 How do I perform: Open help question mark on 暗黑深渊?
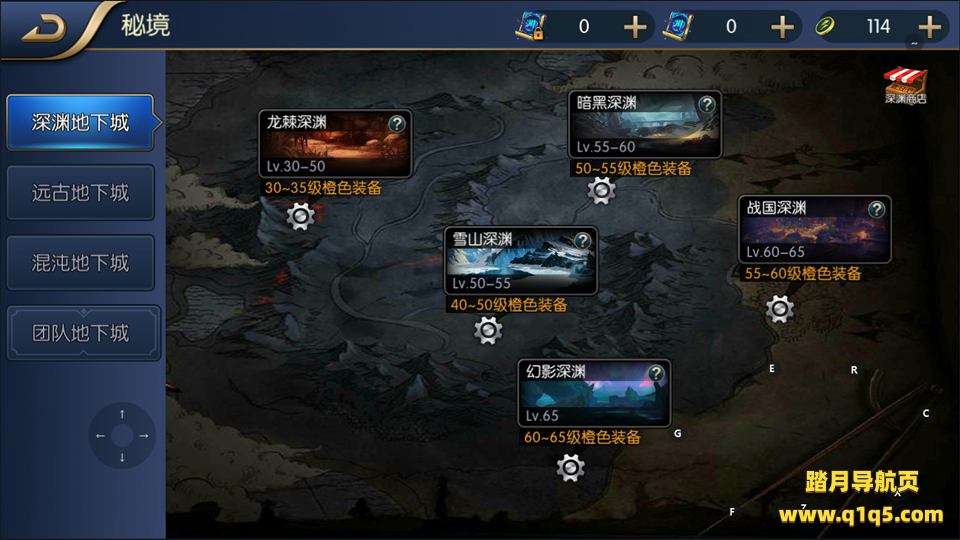(x=707, y=104)
